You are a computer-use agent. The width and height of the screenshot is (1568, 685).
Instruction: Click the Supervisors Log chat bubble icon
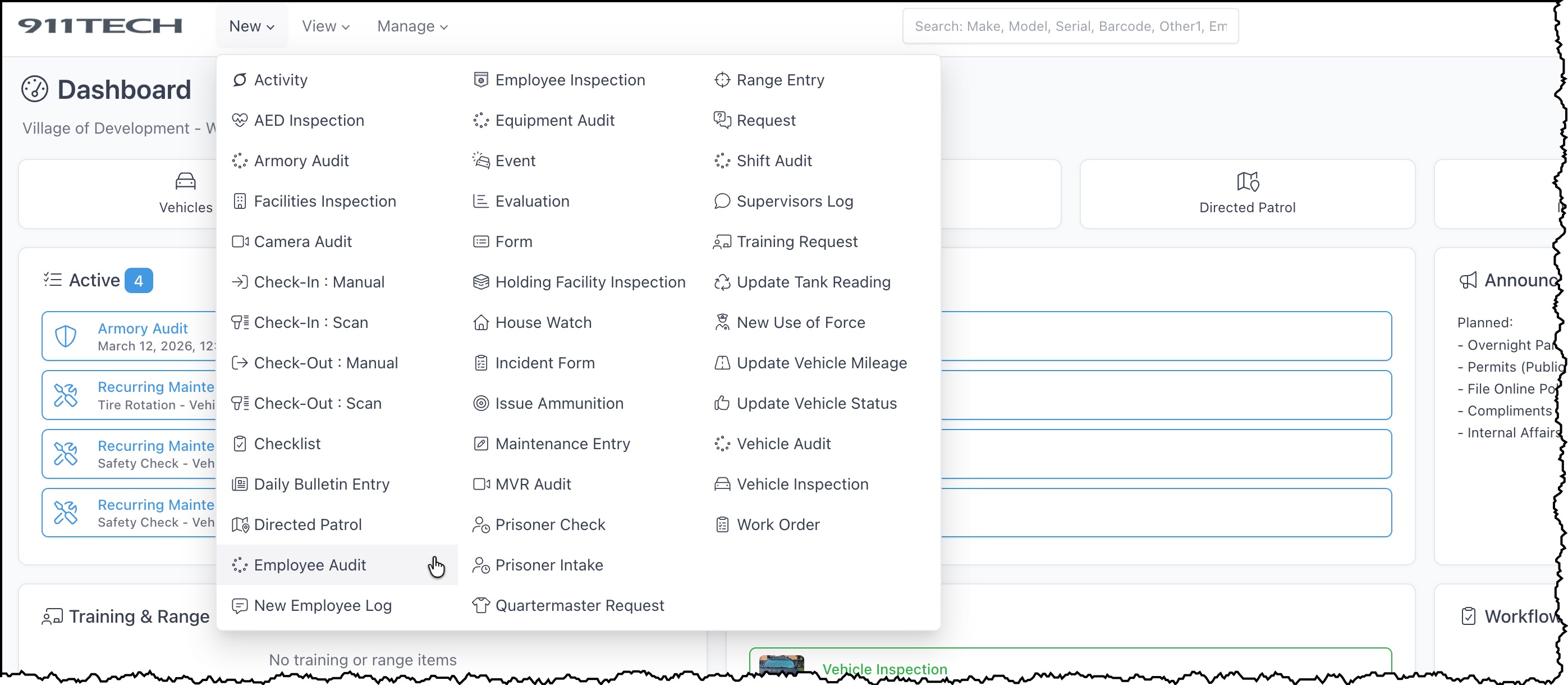(x=722, y=201)
